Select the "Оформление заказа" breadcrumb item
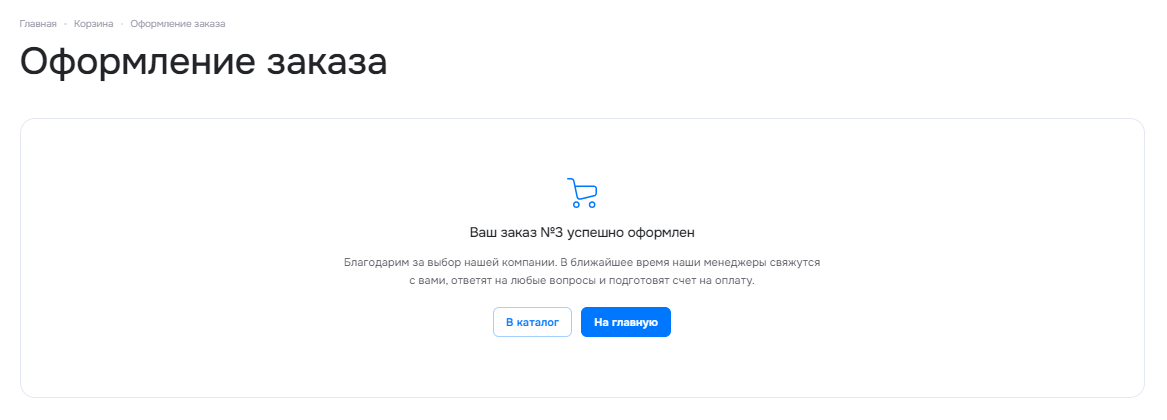Image resolution: width=1167 pixels, height=420 pixels. 178,24
